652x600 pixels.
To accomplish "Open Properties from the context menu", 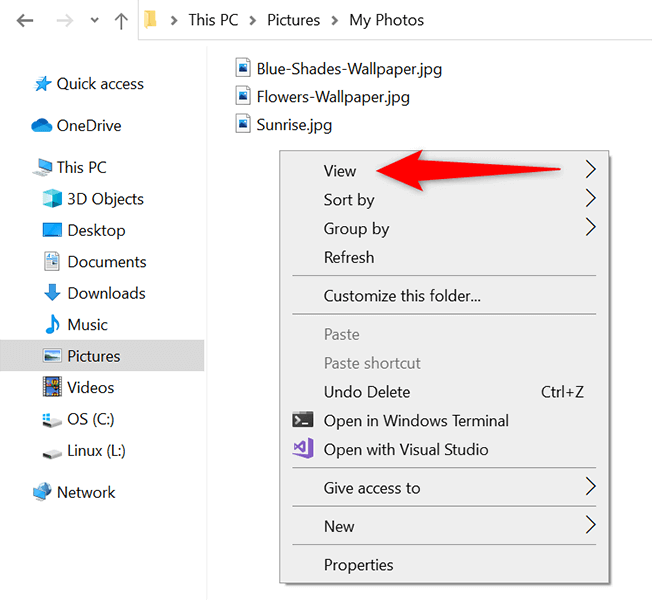I will tap(358, 565).
